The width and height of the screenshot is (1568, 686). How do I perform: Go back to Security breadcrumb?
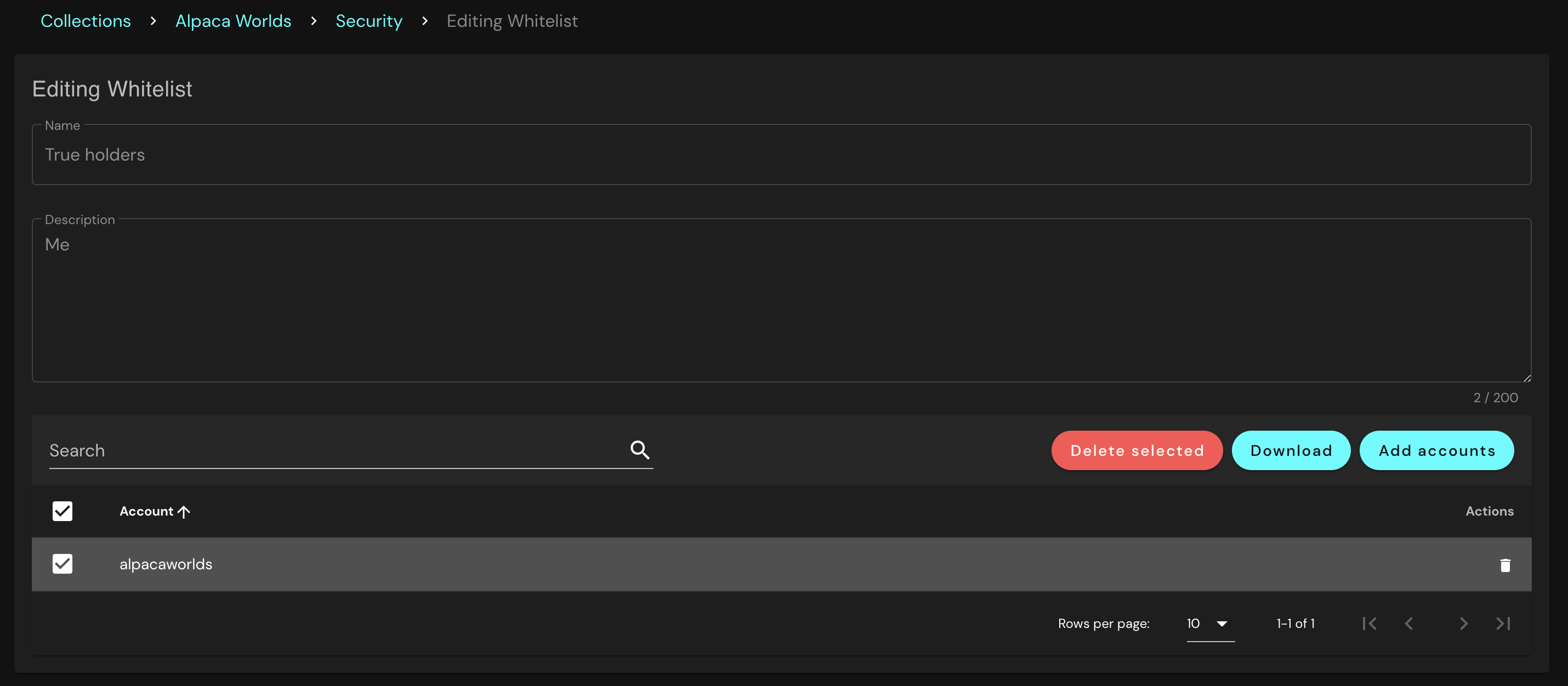[369, 21]
